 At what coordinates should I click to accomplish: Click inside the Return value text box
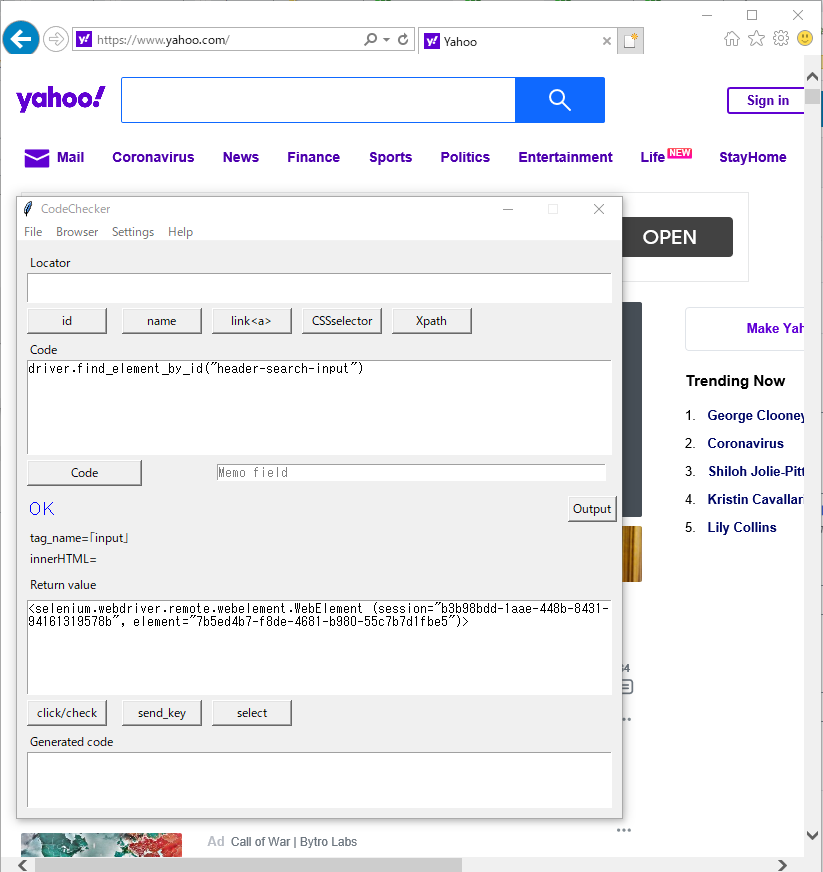click(x=319, y=647)
